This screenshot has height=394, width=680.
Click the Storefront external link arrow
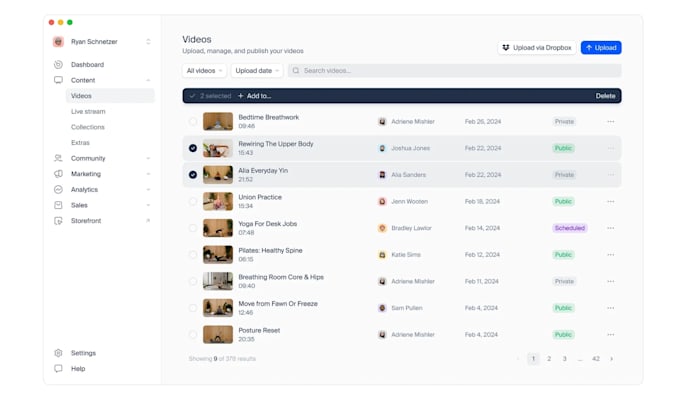148,221
